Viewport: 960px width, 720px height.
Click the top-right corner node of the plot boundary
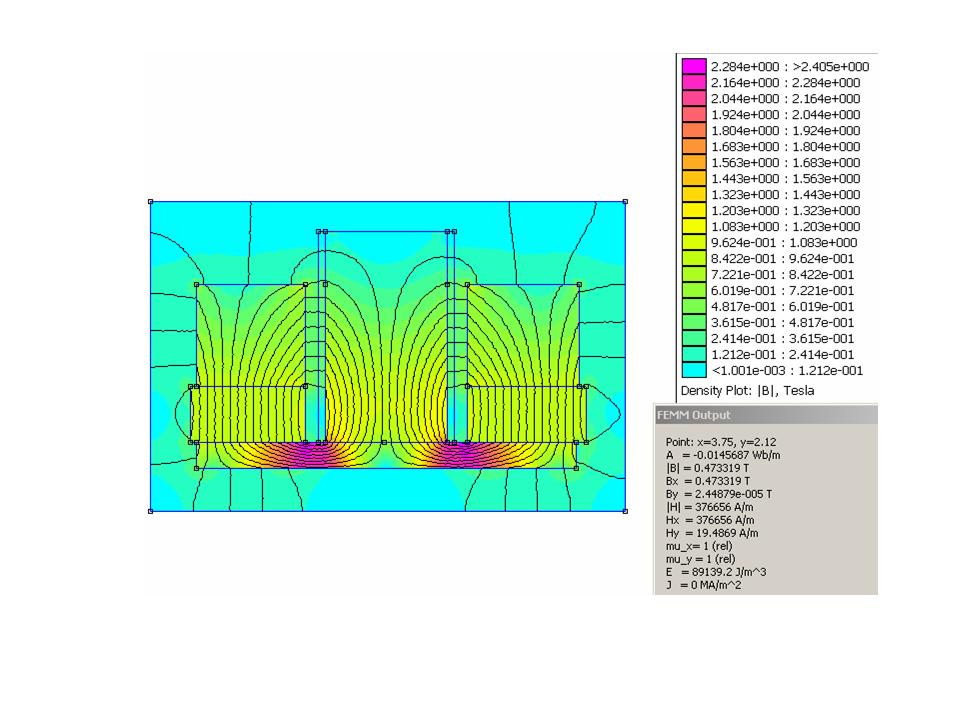[625, 201]
